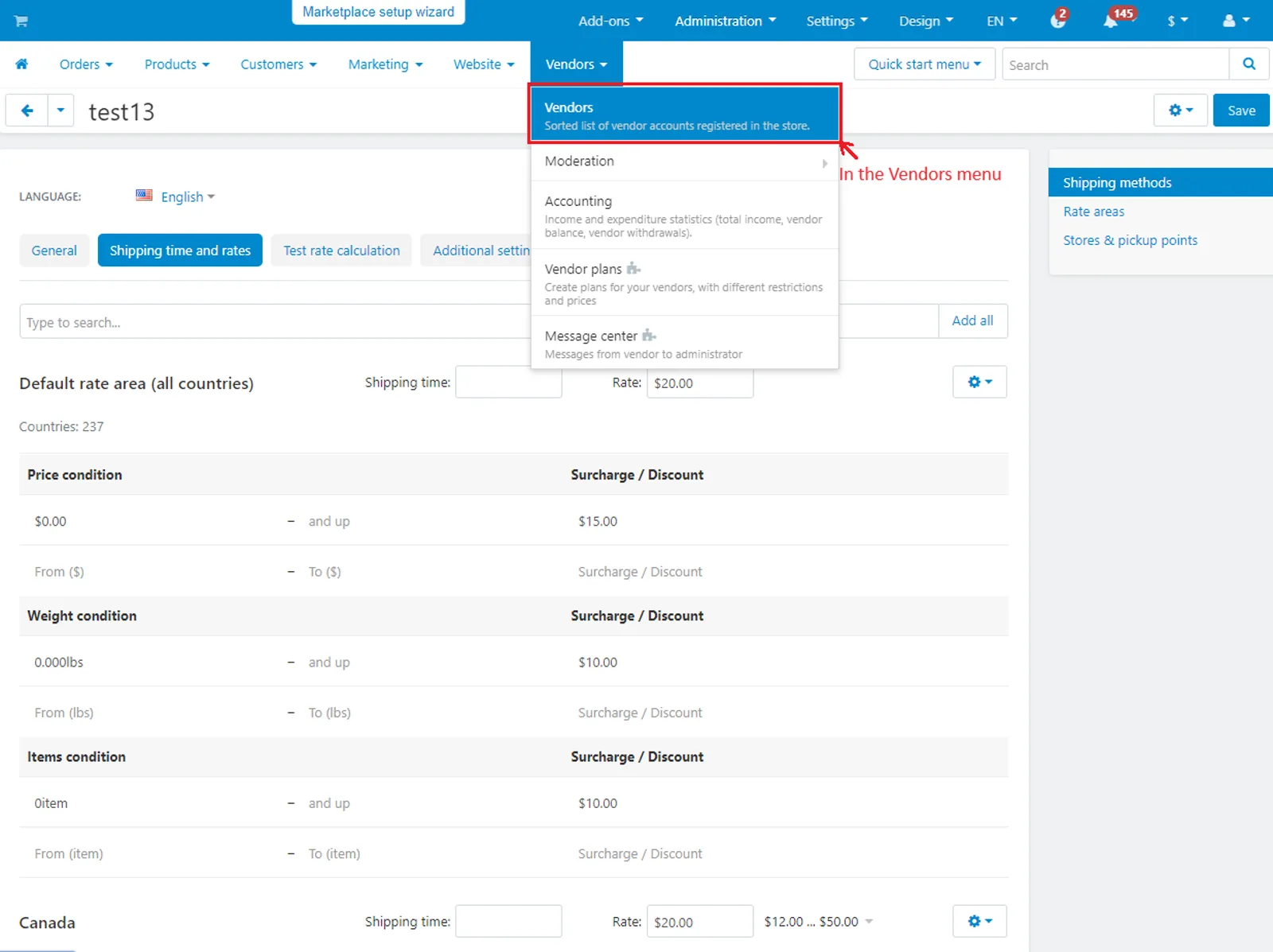Open the user account menu icon
This screenshot has height=952, width=1273.
1236,21
